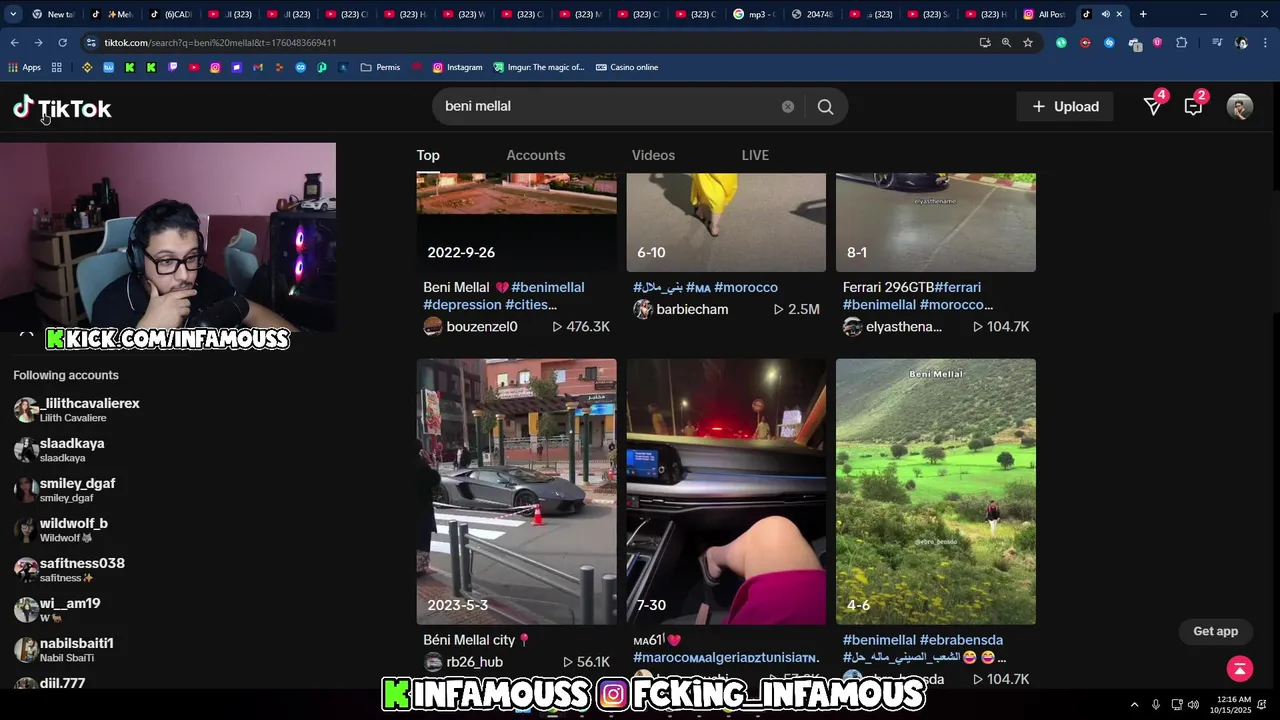
Task: Open the TikTok home logo
Action: tap(62, 108)
